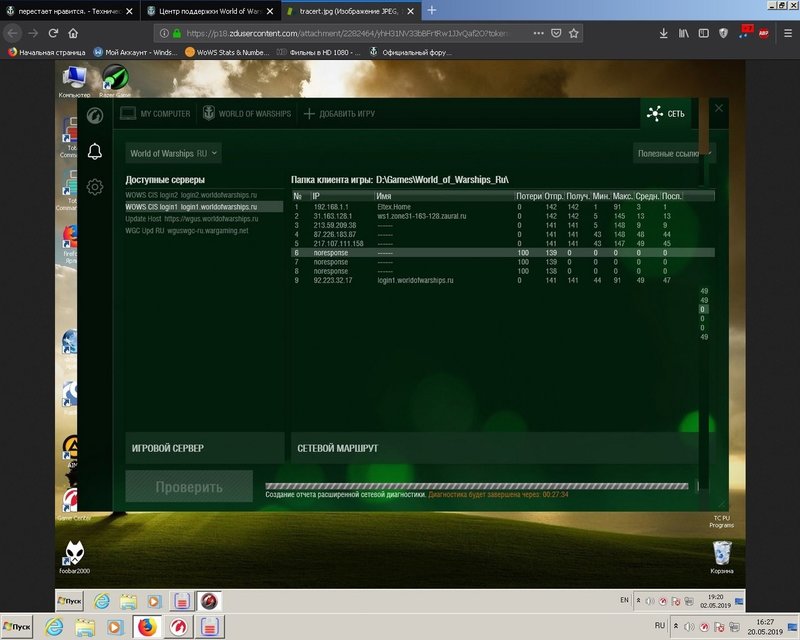The image size is (800, 640).
Task: Click ДОБАВИТЬ ИГРУ in Game Center
Action: pyautogui.click(x=339, y=113)
